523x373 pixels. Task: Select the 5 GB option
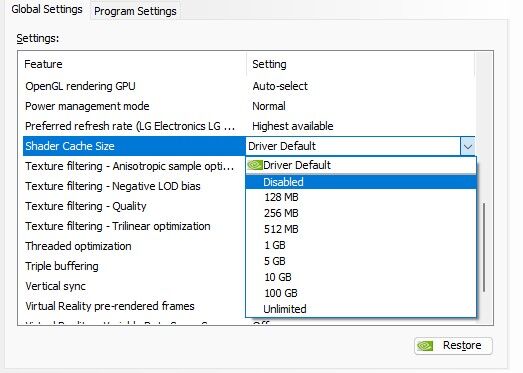pyautogui.click(x=361, y=261)
